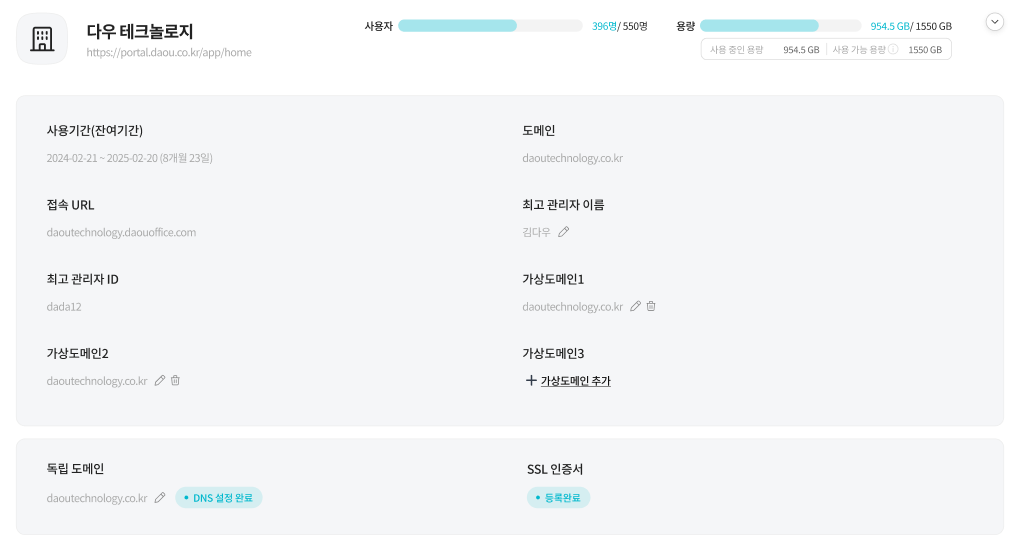This screenshot has width=1015, height=544.
Task: Click the 접속 URL daoutechnology.daouoffice.com text
Action: (121, 232)
